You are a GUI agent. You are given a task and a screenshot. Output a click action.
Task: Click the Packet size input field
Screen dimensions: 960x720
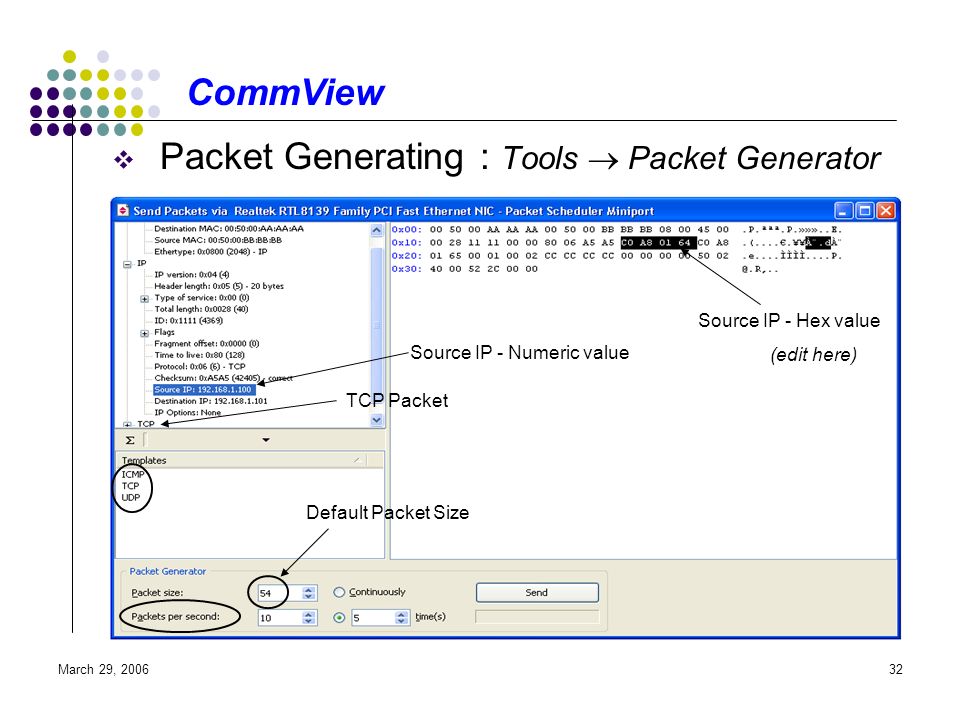click(280, 593)
